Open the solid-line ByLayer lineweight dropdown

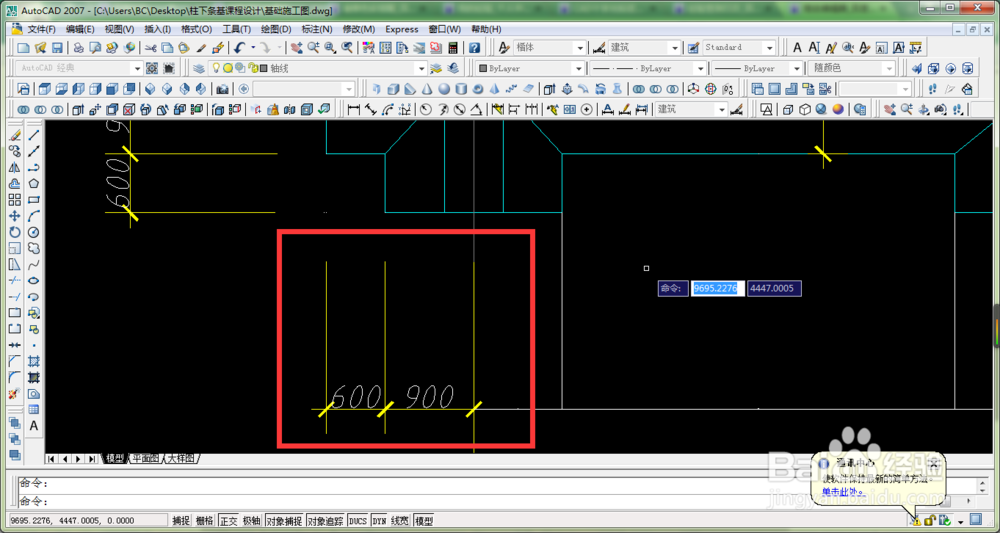tap(796, 68)
